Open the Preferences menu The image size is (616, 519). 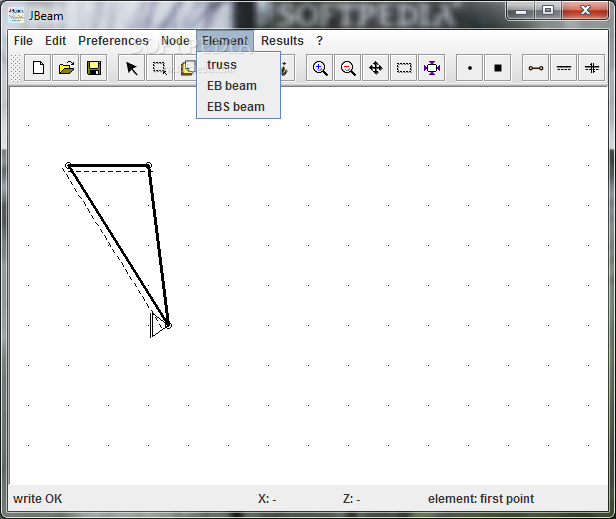pos(113,40)
